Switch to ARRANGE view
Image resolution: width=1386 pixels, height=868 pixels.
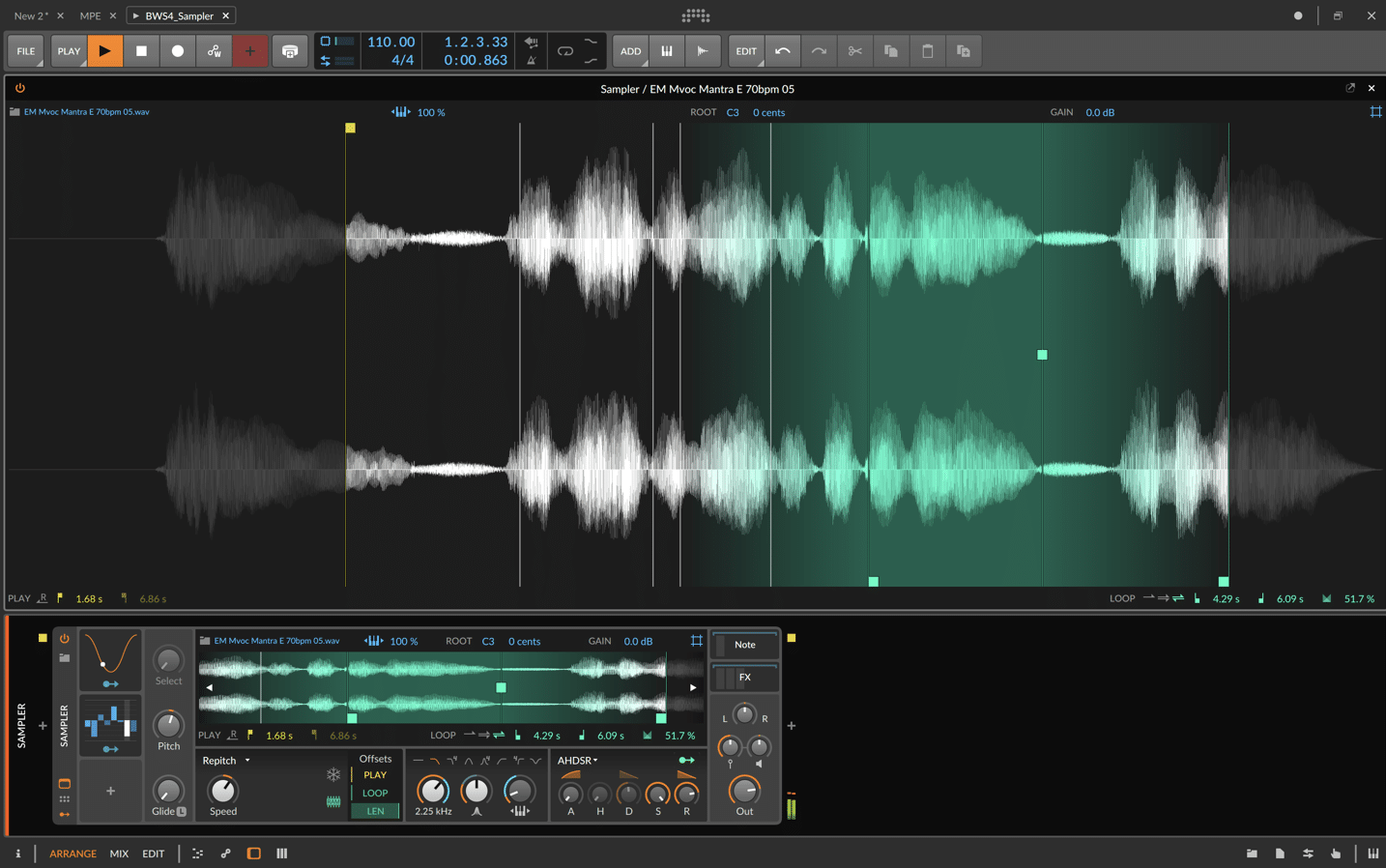pyautogui.click(x=72, y=854)
